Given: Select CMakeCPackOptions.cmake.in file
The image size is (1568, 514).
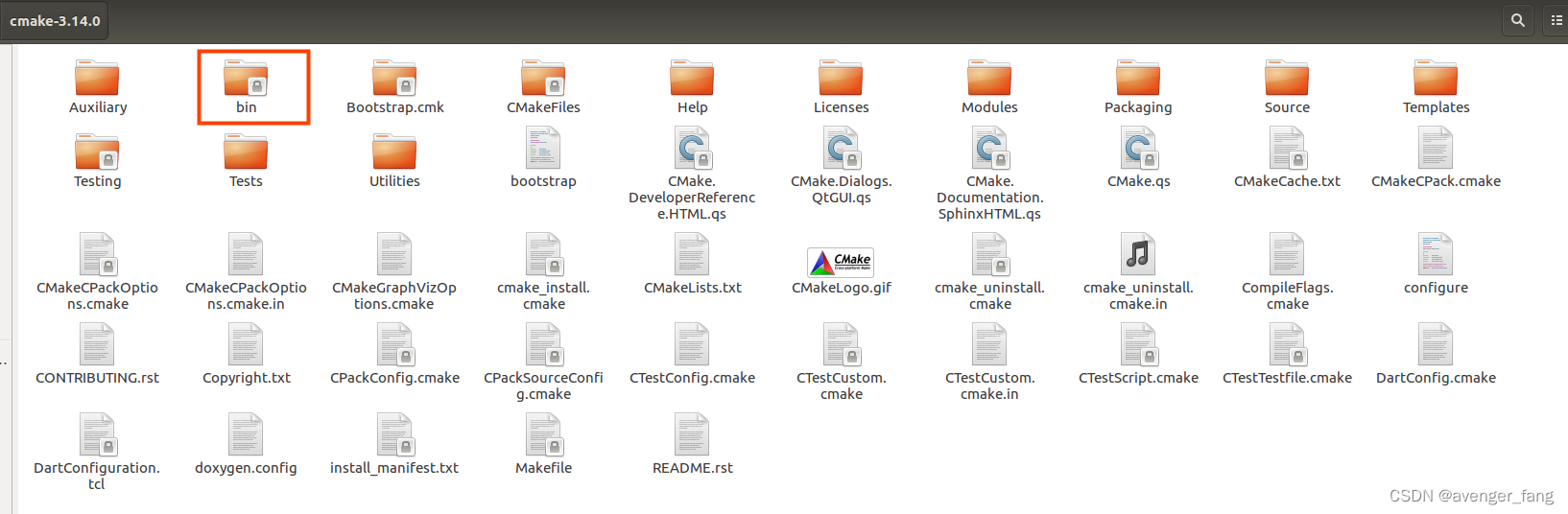Looking at the screenshot, I should click(x=246, y=272).
